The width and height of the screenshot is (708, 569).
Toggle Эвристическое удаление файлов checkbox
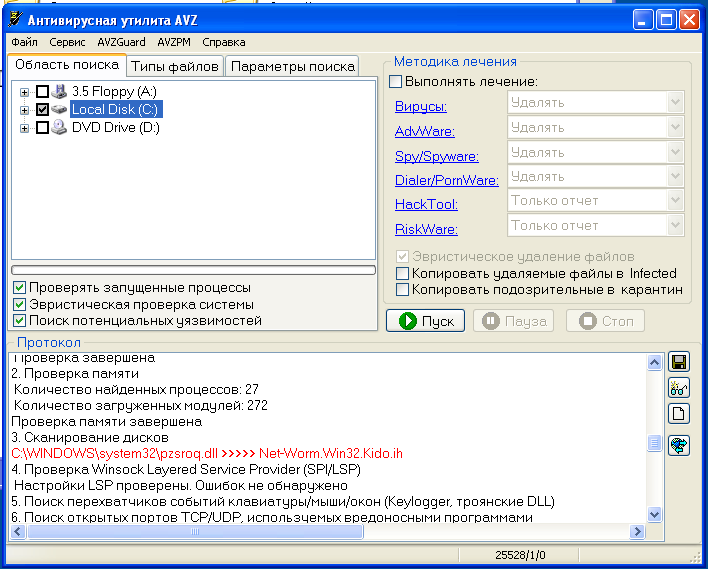click(x=402, y=257)
